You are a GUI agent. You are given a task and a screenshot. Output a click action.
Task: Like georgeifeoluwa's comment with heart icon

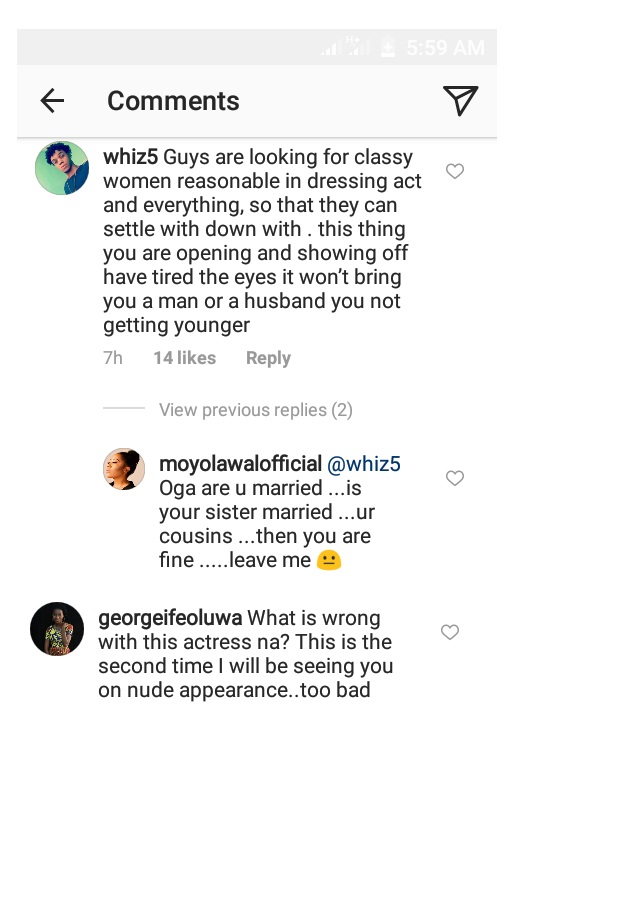coord(450,632)
